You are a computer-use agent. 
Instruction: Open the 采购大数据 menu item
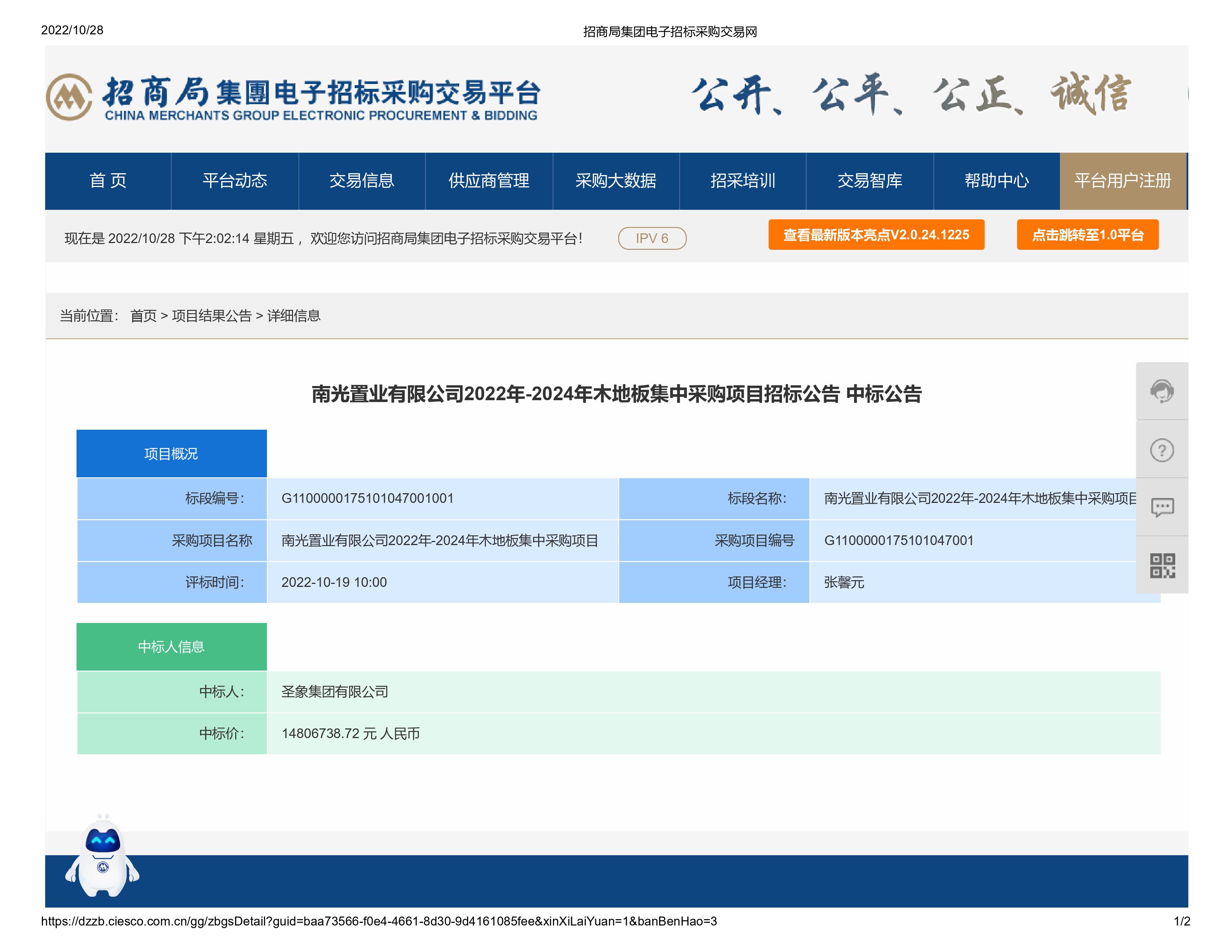[x=615, y=180]
